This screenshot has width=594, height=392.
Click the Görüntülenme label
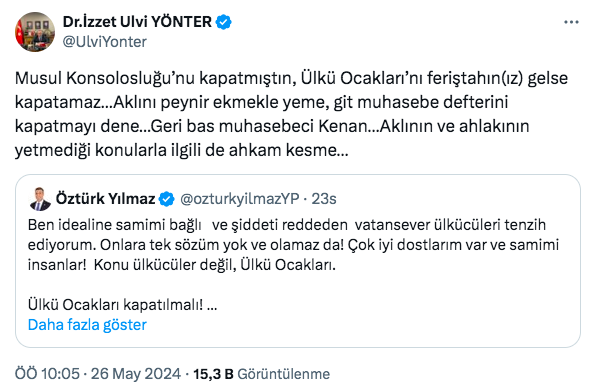coord(283,374)
